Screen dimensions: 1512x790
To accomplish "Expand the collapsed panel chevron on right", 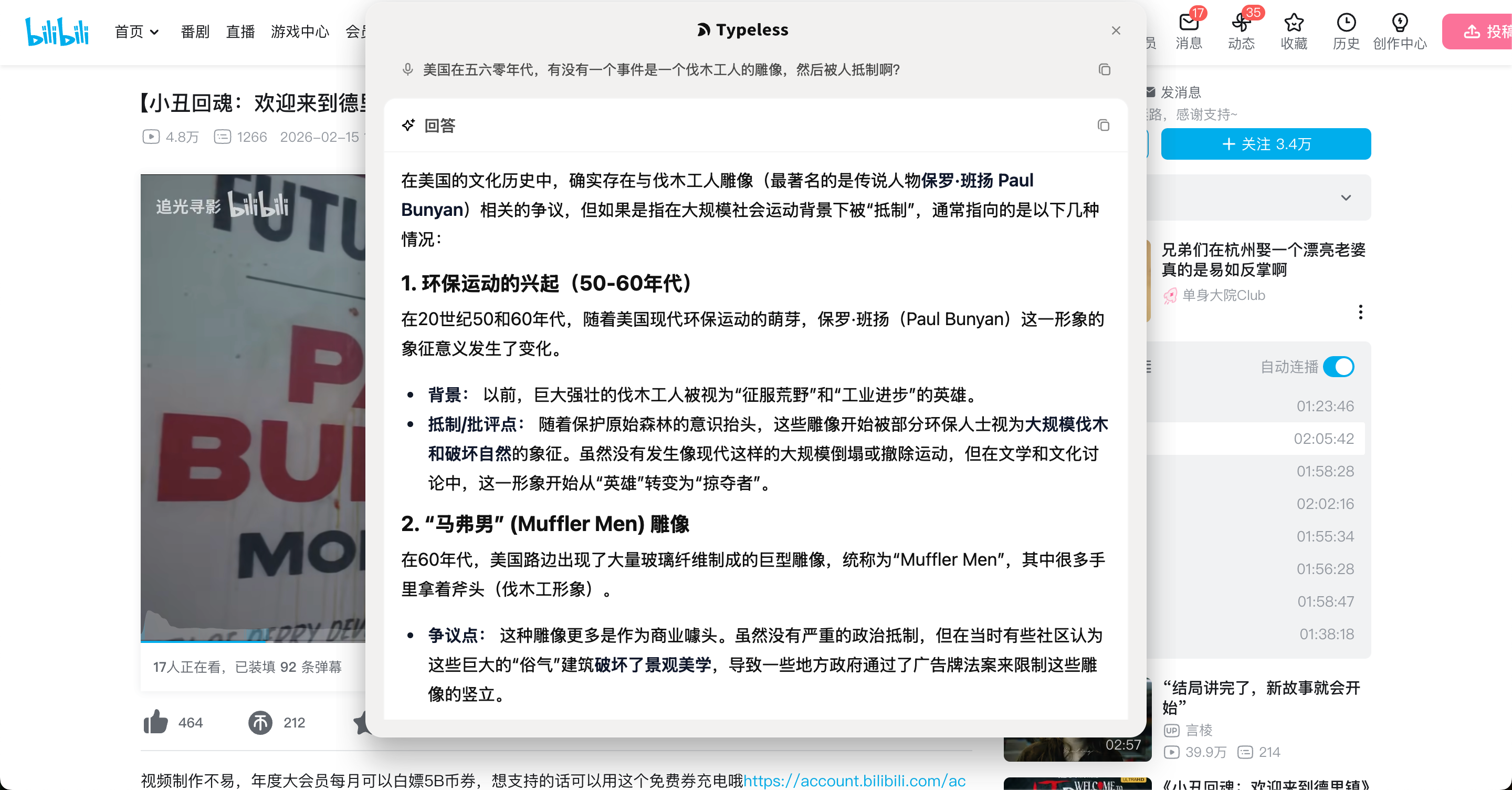I will click(x=1346, y=197).
